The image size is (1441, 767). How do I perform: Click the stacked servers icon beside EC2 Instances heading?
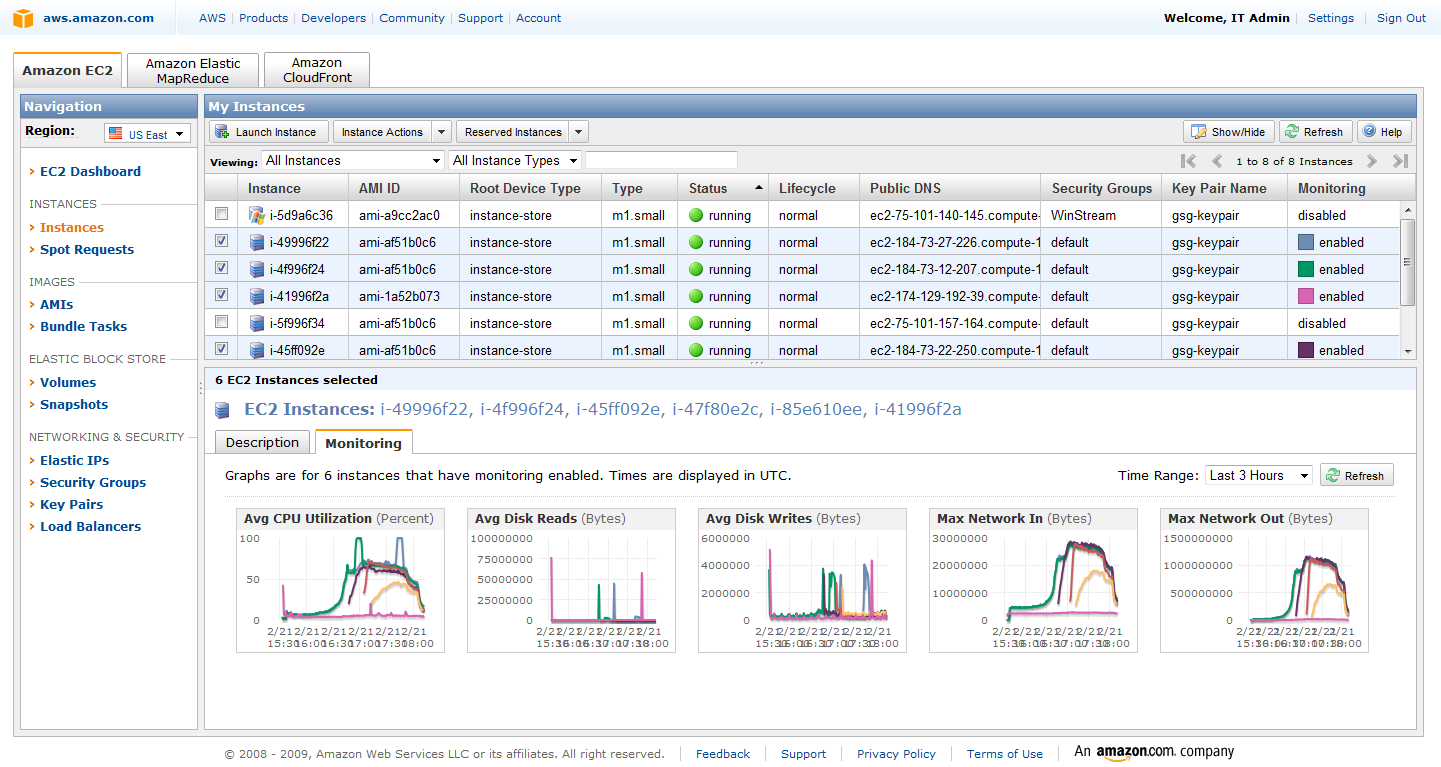pos(223,410)
